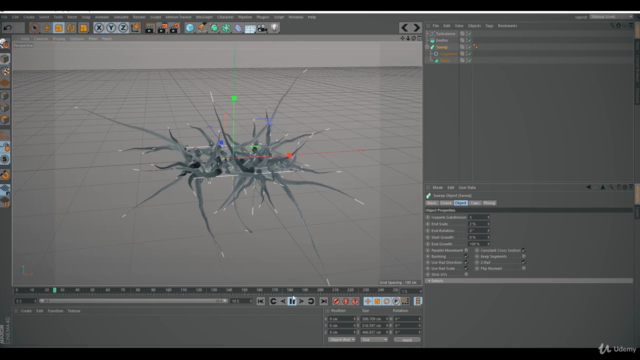Expand the Details section

[529, 281]
